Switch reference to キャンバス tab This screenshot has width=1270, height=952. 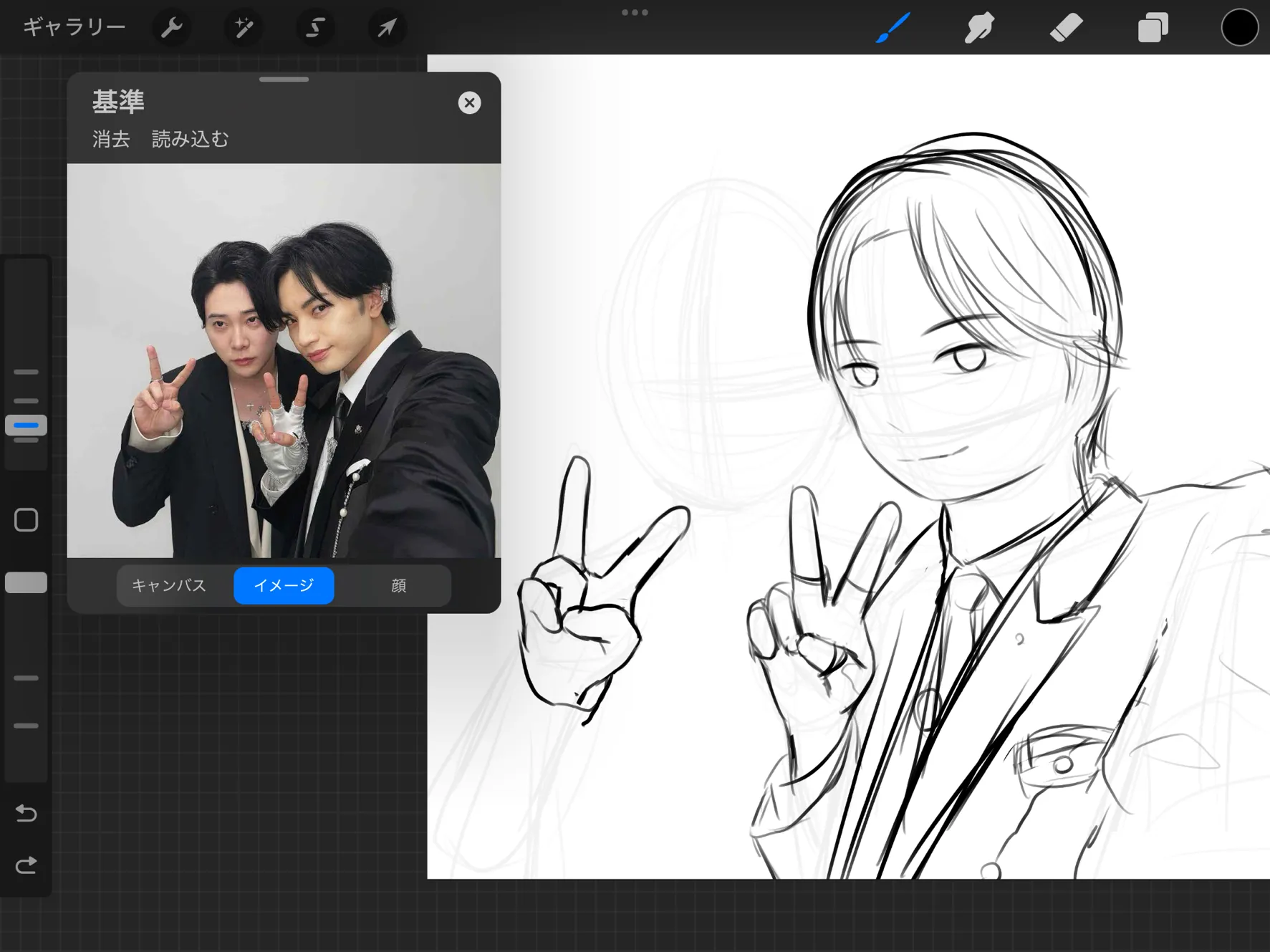(169, 585)
